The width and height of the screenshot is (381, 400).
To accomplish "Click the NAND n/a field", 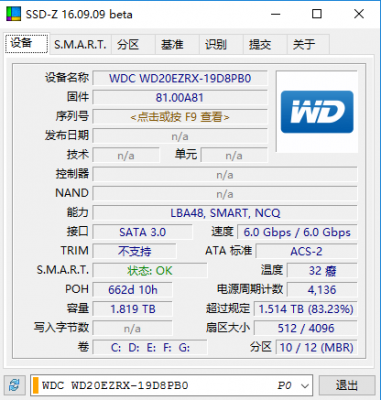I will click(225, 194).
